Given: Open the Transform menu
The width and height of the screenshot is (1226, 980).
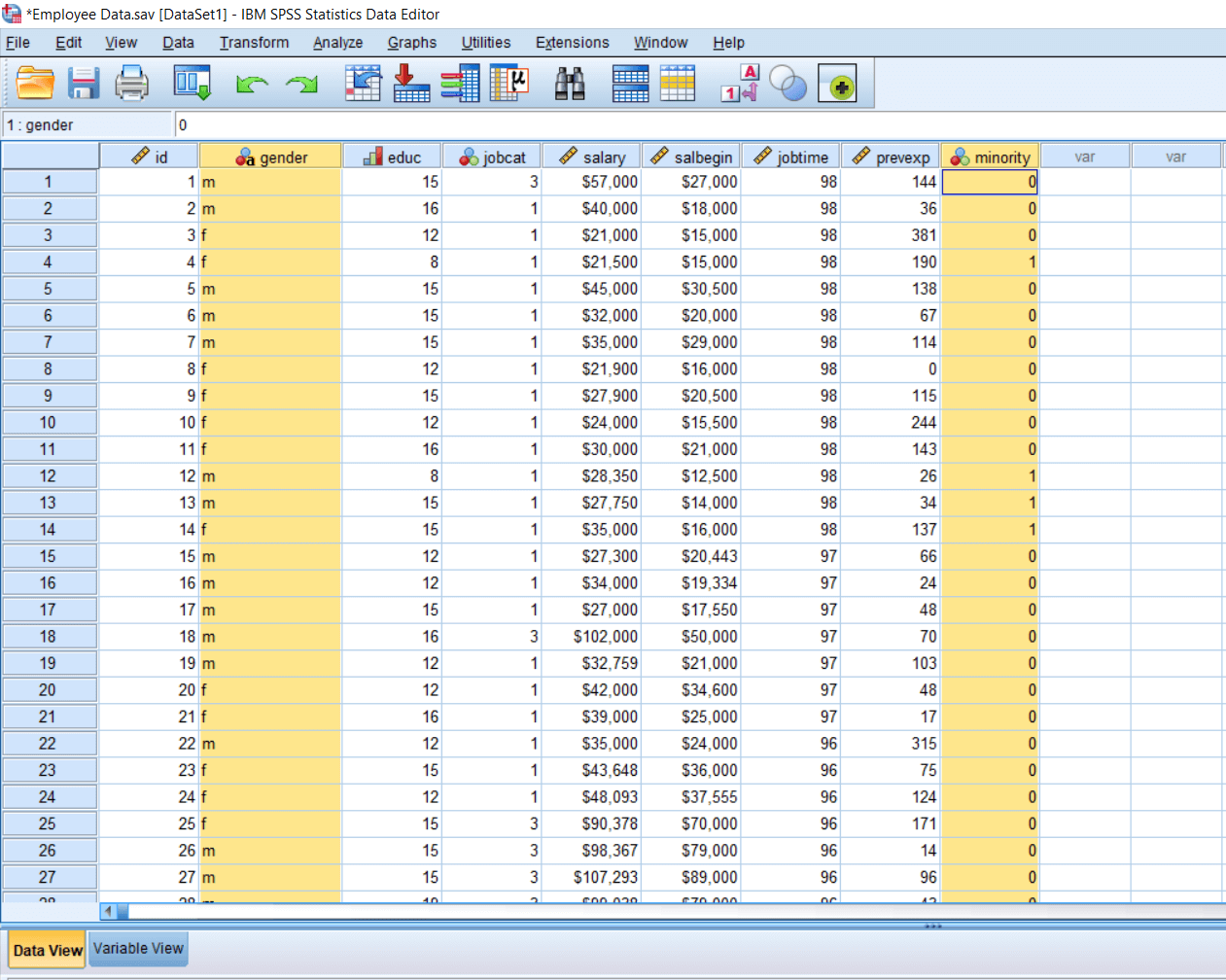Looking at the screenshot, I should pos(254,43).
